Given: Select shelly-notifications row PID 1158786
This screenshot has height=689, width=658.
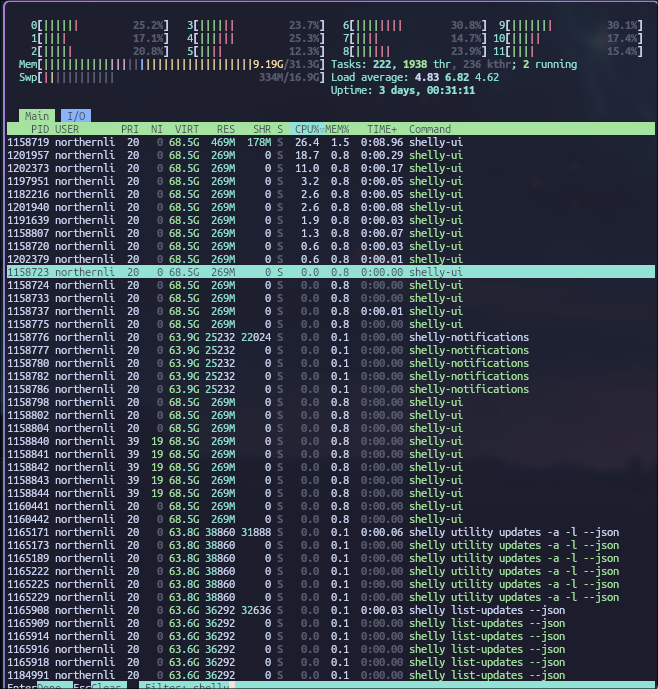Looking at the screenshot, I should click(331, 389).
